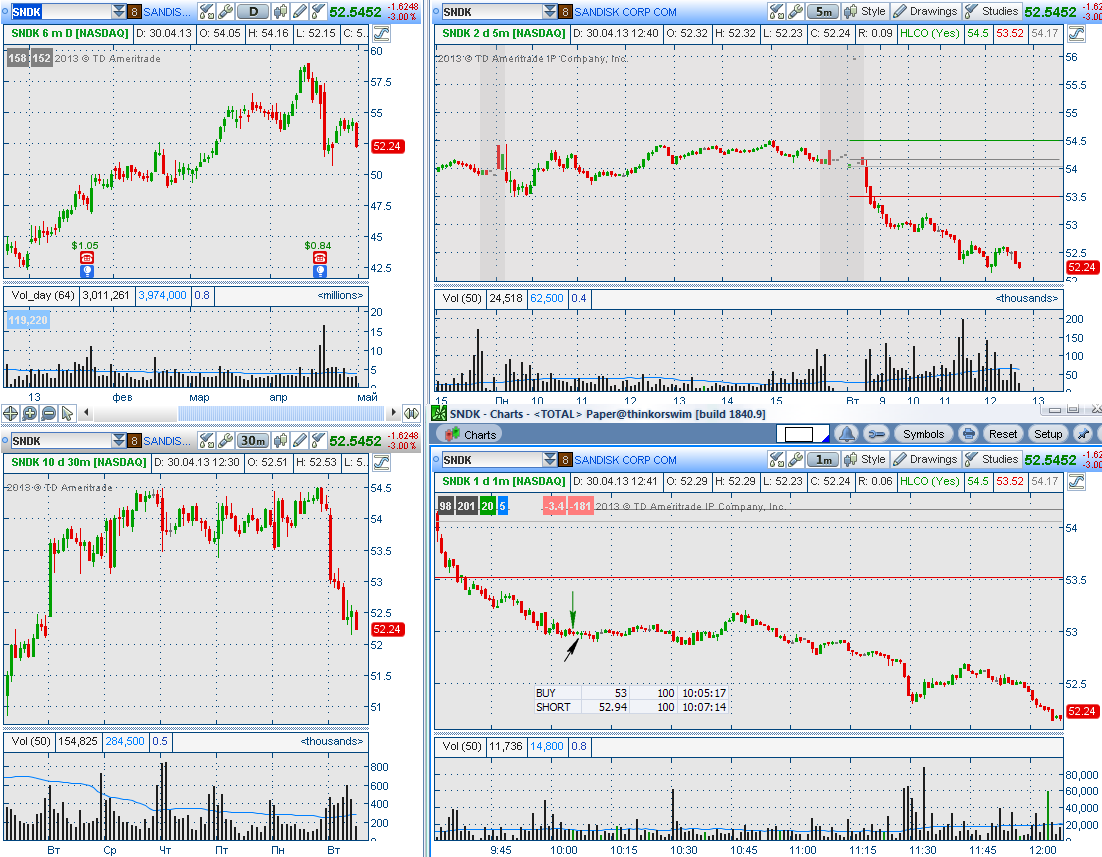Open the candlestick Style icon in the daily chart
This screenshot has height=857, width=1102.
coord(280,11)
